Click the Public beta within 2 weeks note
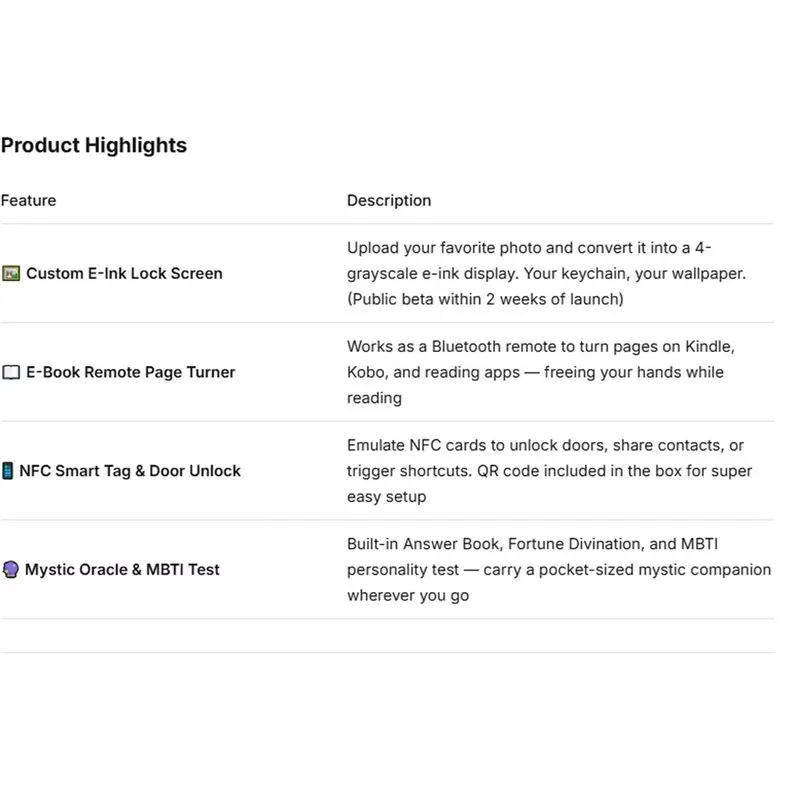The image size is (800, 800). [x=485, y=299]
